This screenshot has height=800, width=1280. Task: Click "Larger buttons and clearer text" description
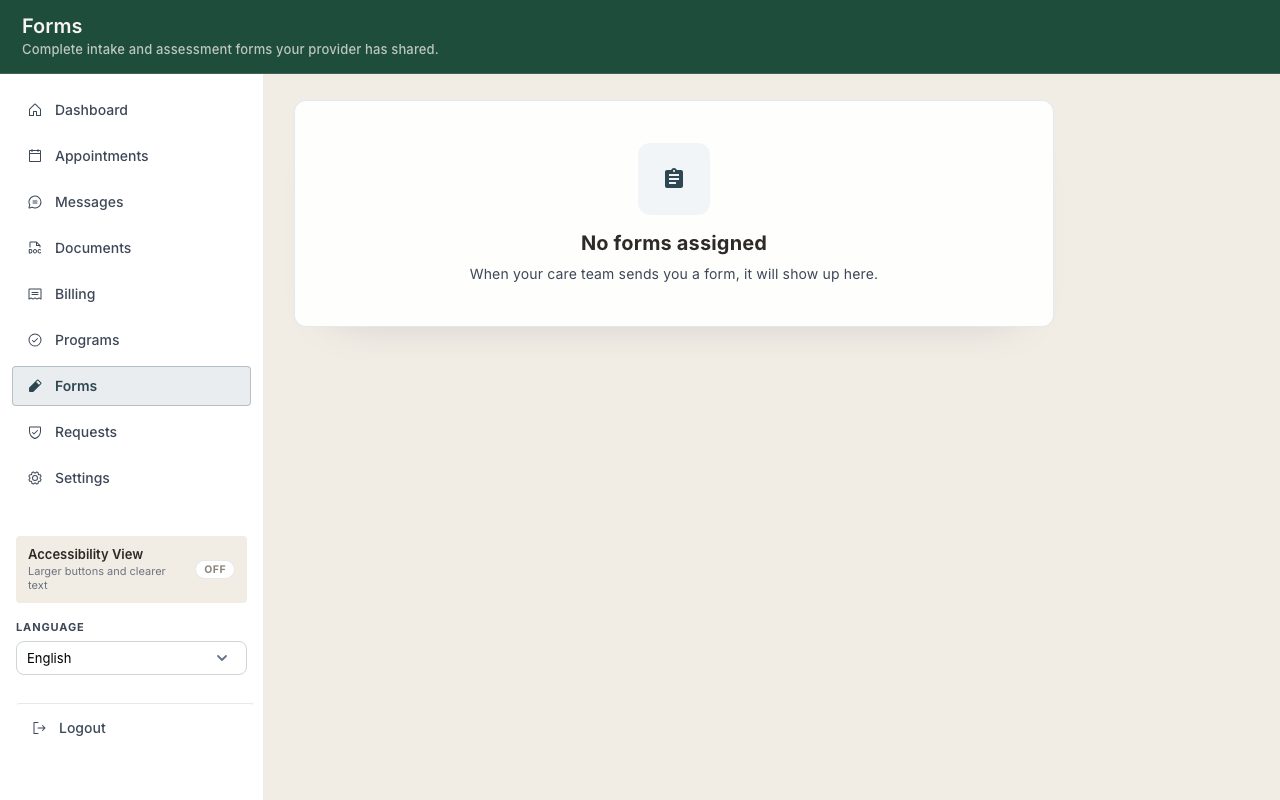coord(97,578)
